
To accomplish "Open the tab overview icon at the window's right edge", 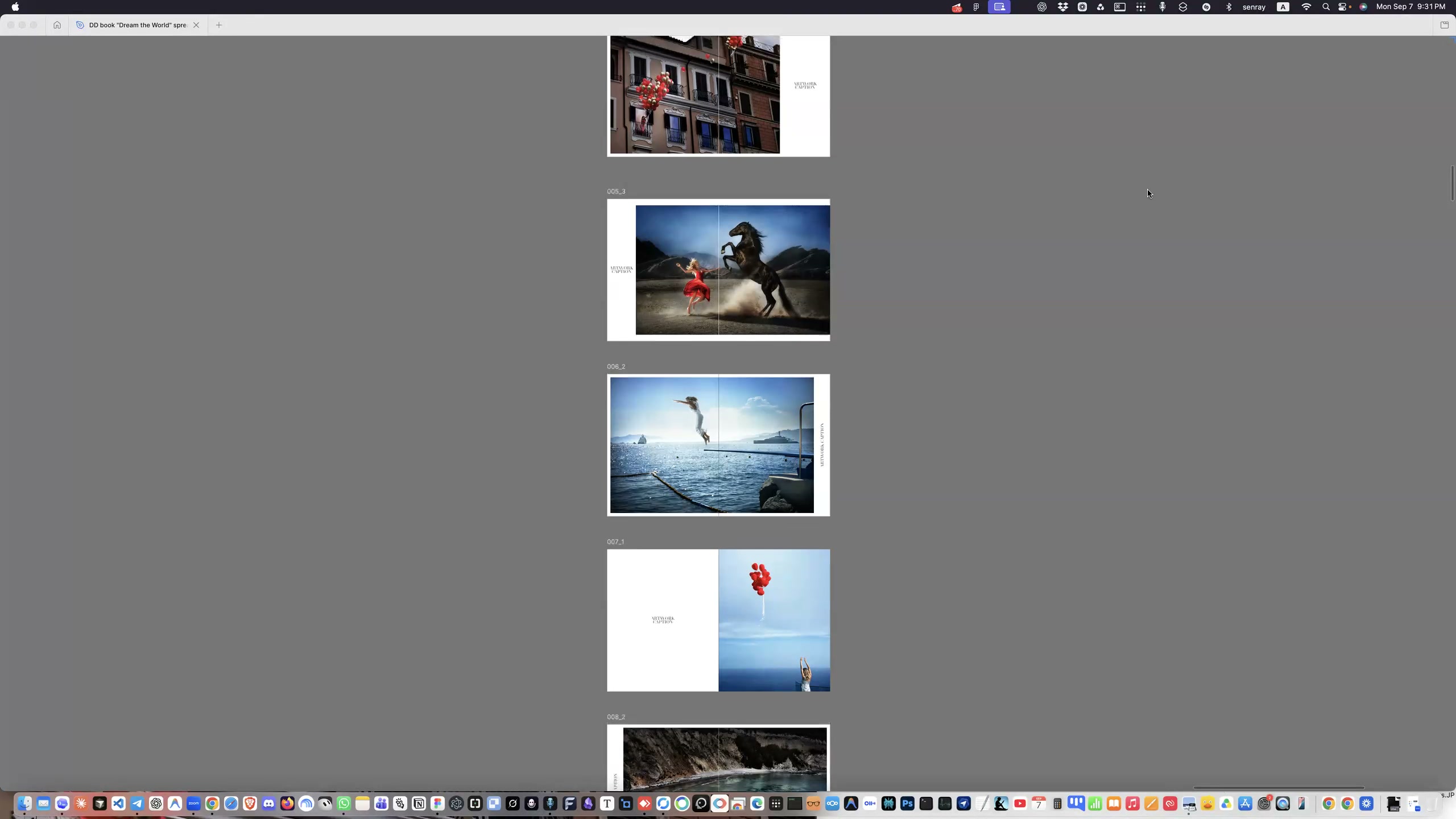I will click(x=1444, y=25).
